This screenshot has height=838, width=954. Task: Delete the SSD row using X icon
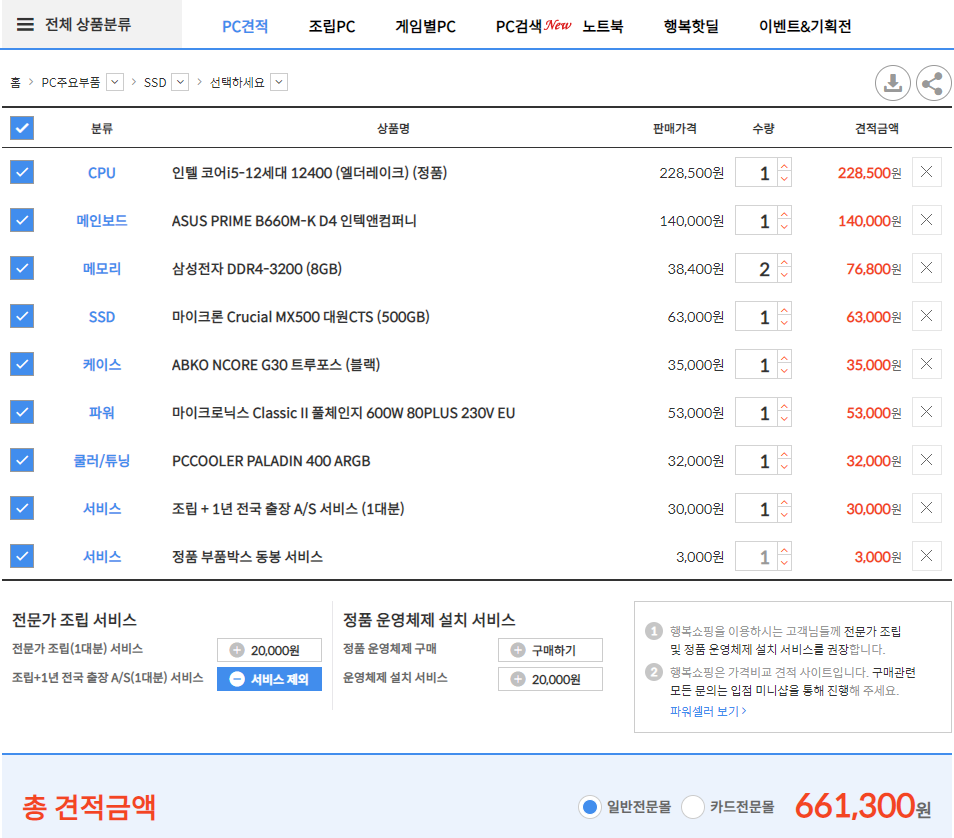tap(926, 316)
